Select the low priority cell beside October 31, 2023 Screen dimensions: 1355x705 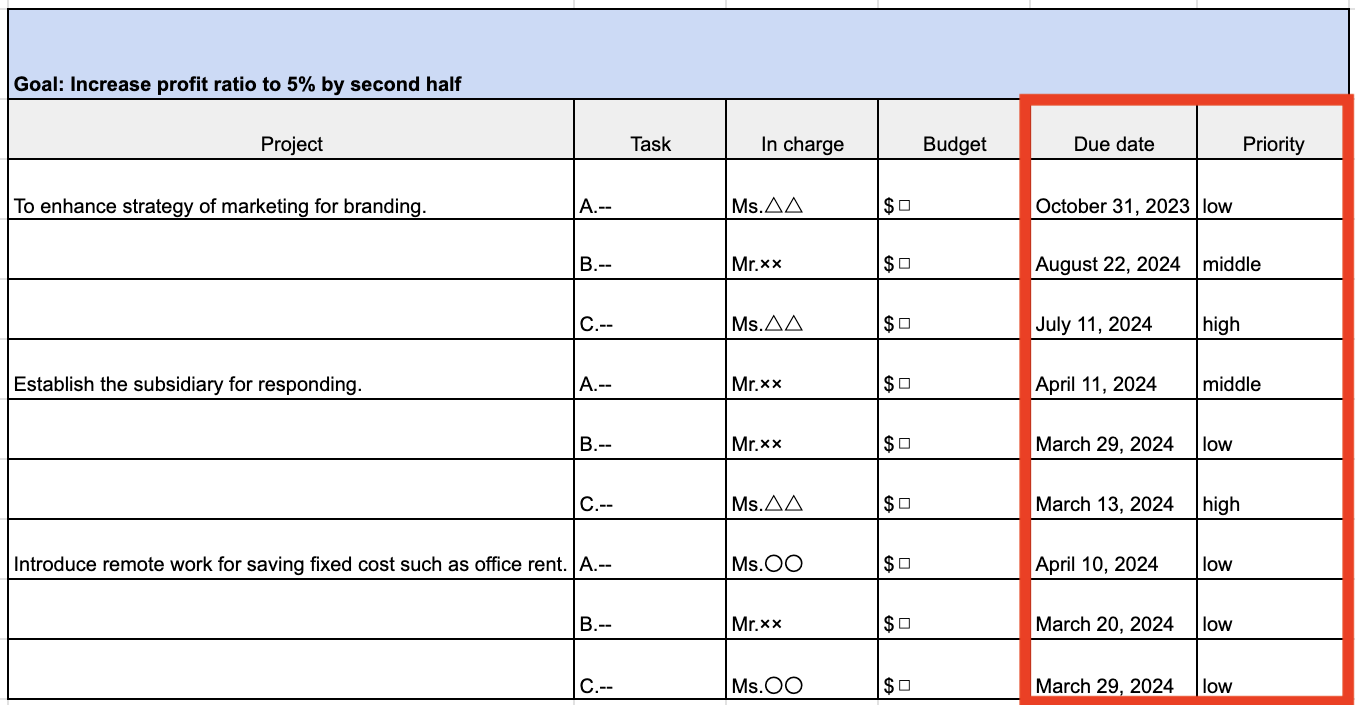click(1217, 207)
